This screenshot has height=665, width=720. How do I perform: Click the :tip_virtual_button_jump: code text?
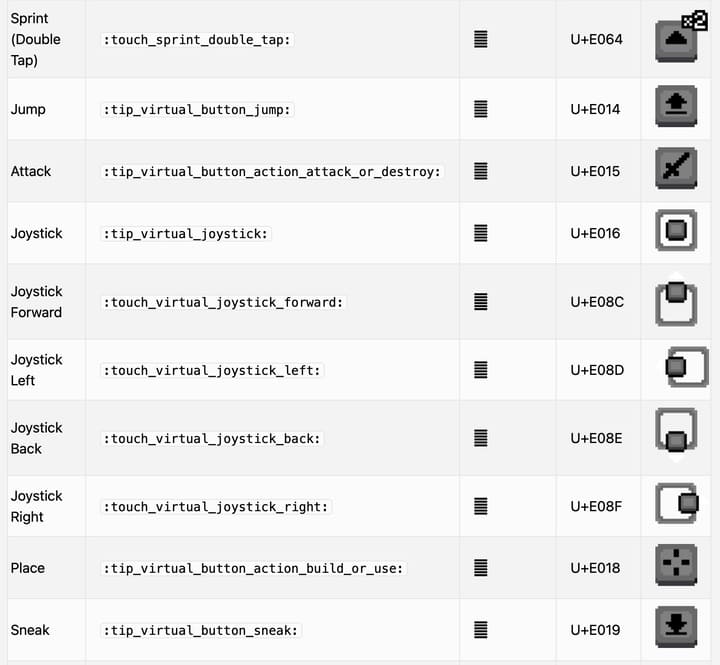pyautogui.click(x=198, y=110)
